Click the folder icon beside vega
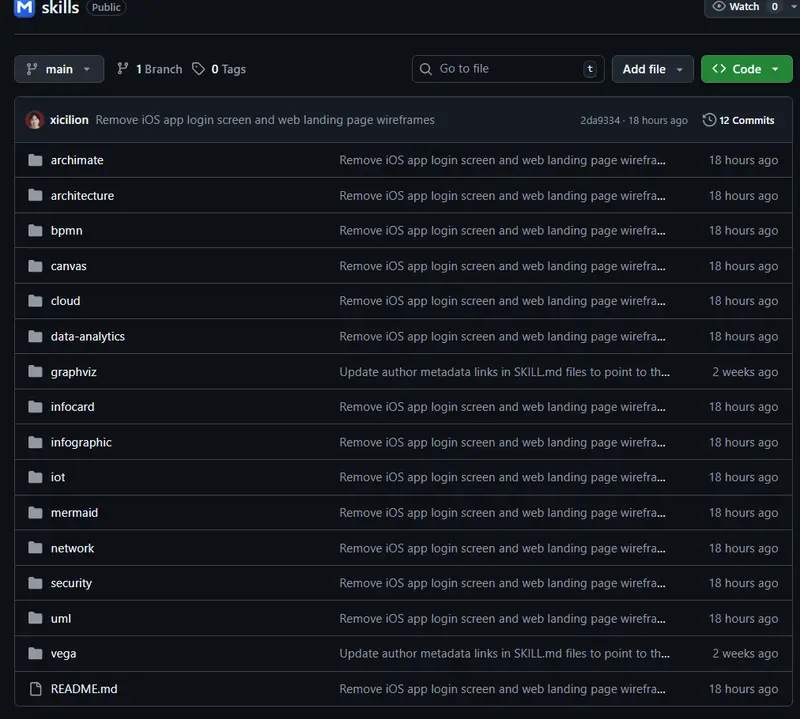 pyautogui.click(x=35, y=653)
